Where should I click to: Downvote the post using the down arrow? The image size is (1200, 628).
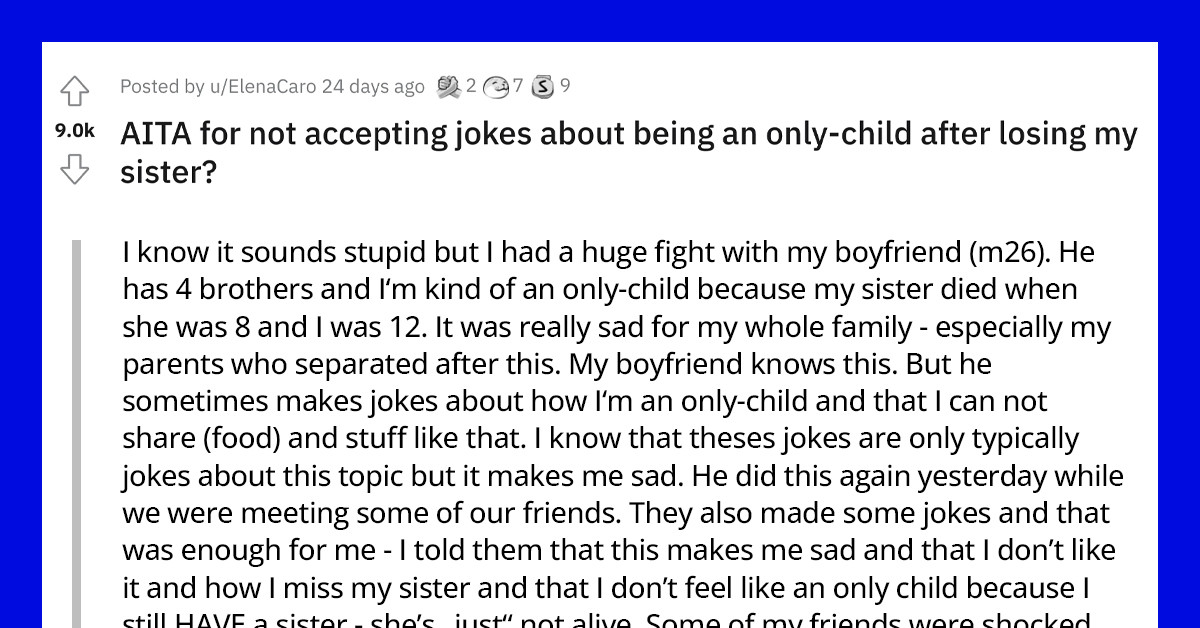[x=75, y=166]
